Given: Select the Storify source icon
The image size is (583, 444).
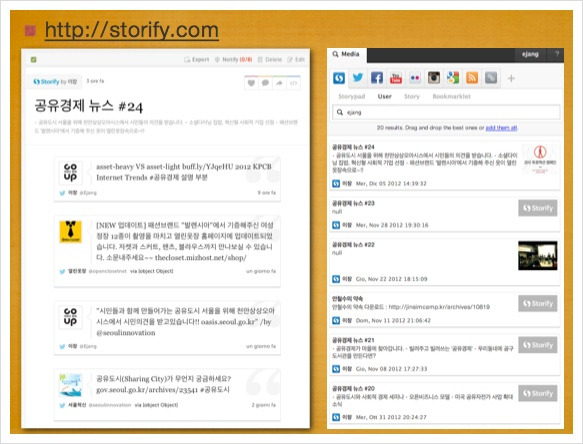Looking at the screenshot, I should point(339,78).
